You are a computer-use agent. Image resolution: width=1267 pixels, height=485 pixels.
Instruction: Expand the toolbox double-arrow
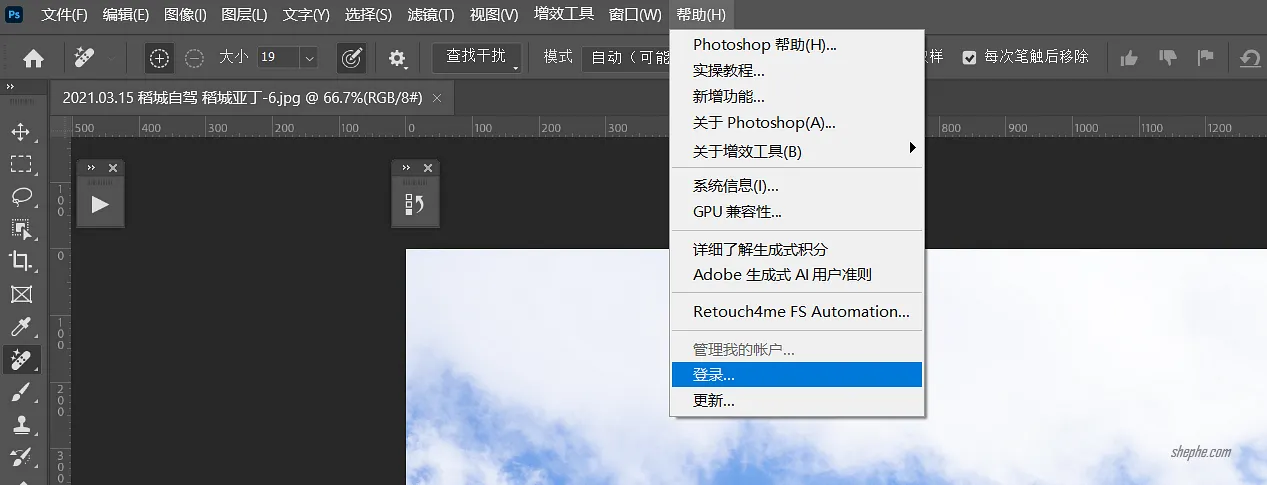click(11, 87)
